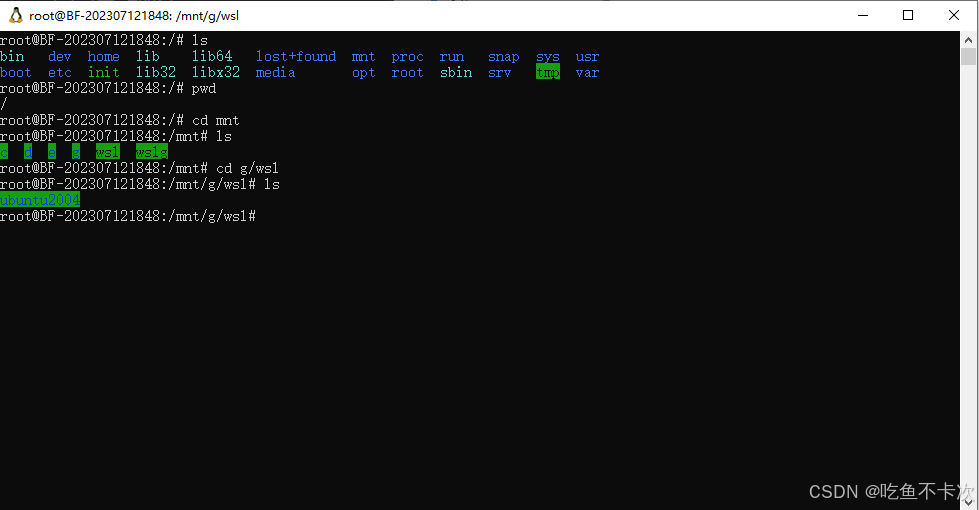Click the highlighted 'g' drive entry

76,152
